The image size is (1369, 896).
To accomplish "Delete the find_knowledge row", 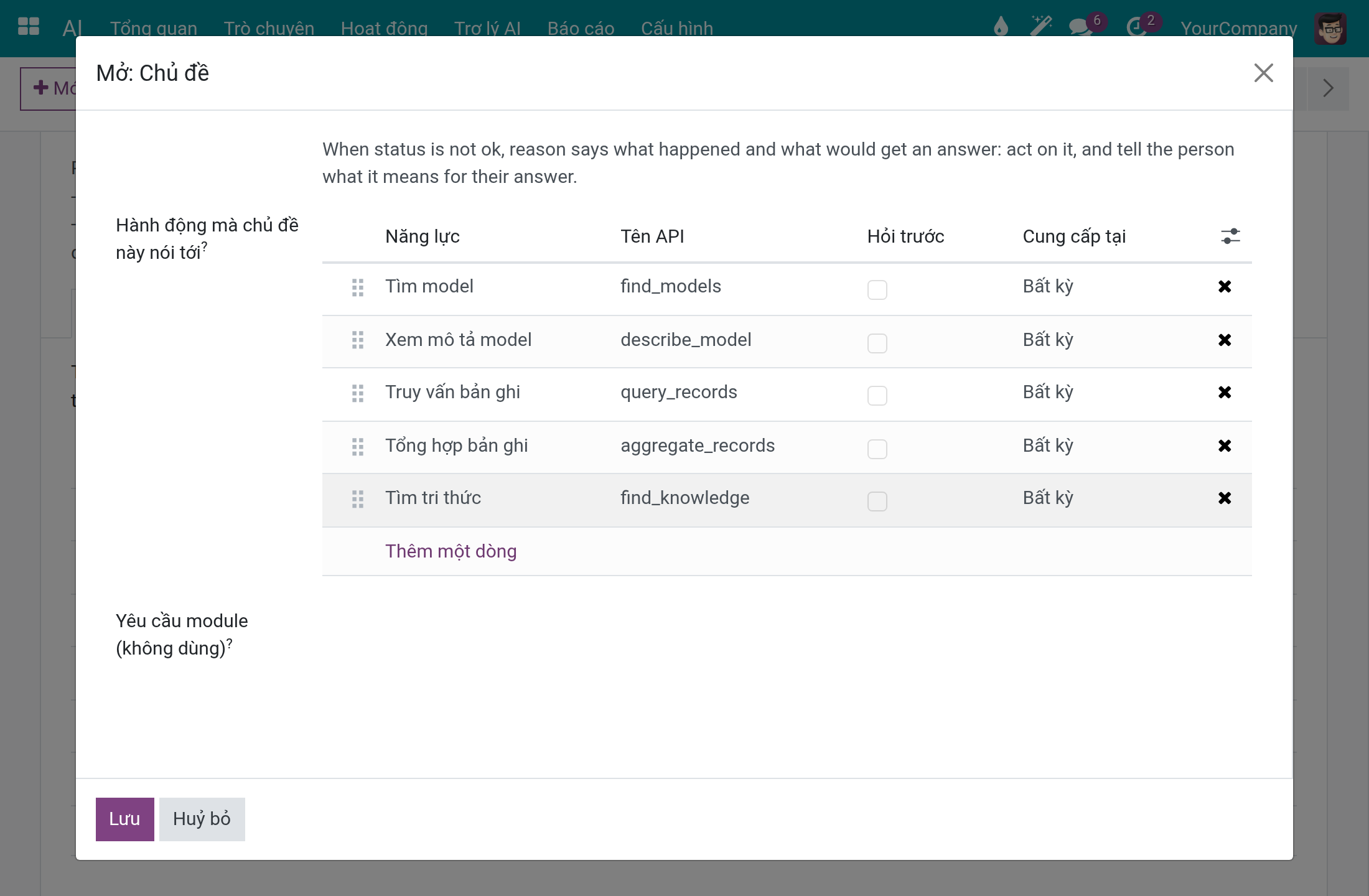I will 1225,498.
